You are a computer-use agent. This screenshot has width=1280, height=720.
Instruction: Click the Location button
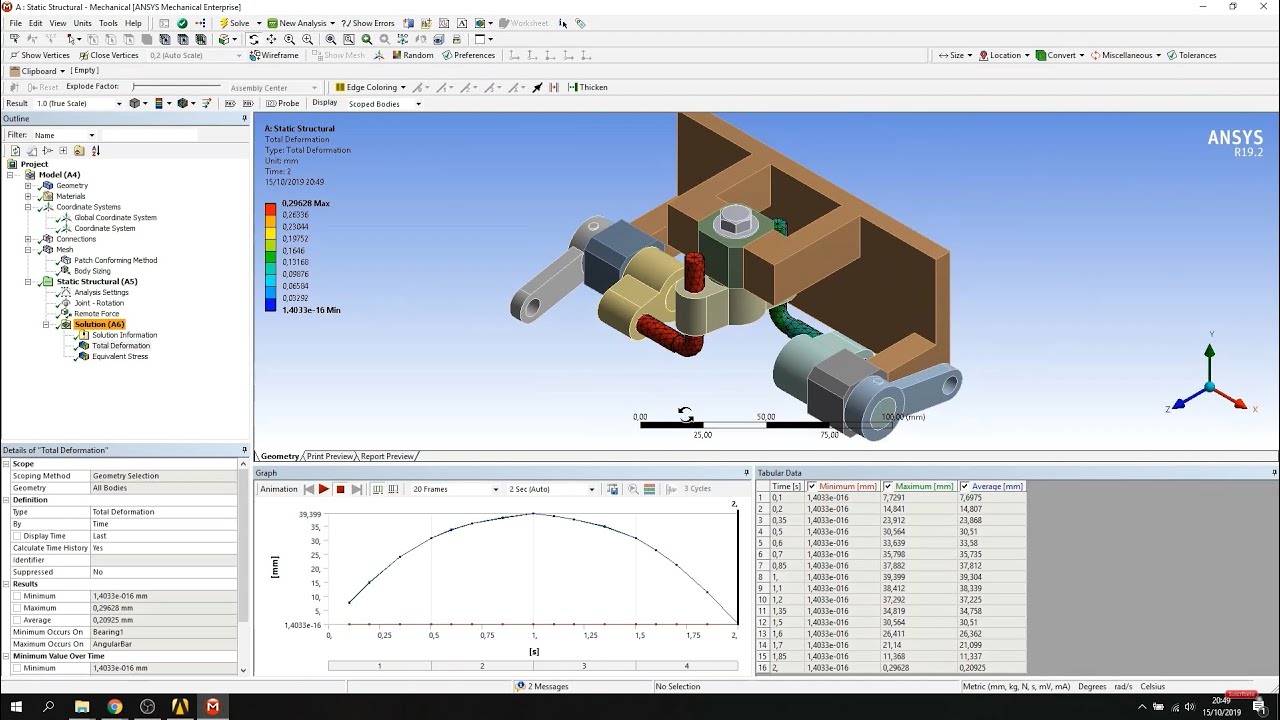point(1004,55)
